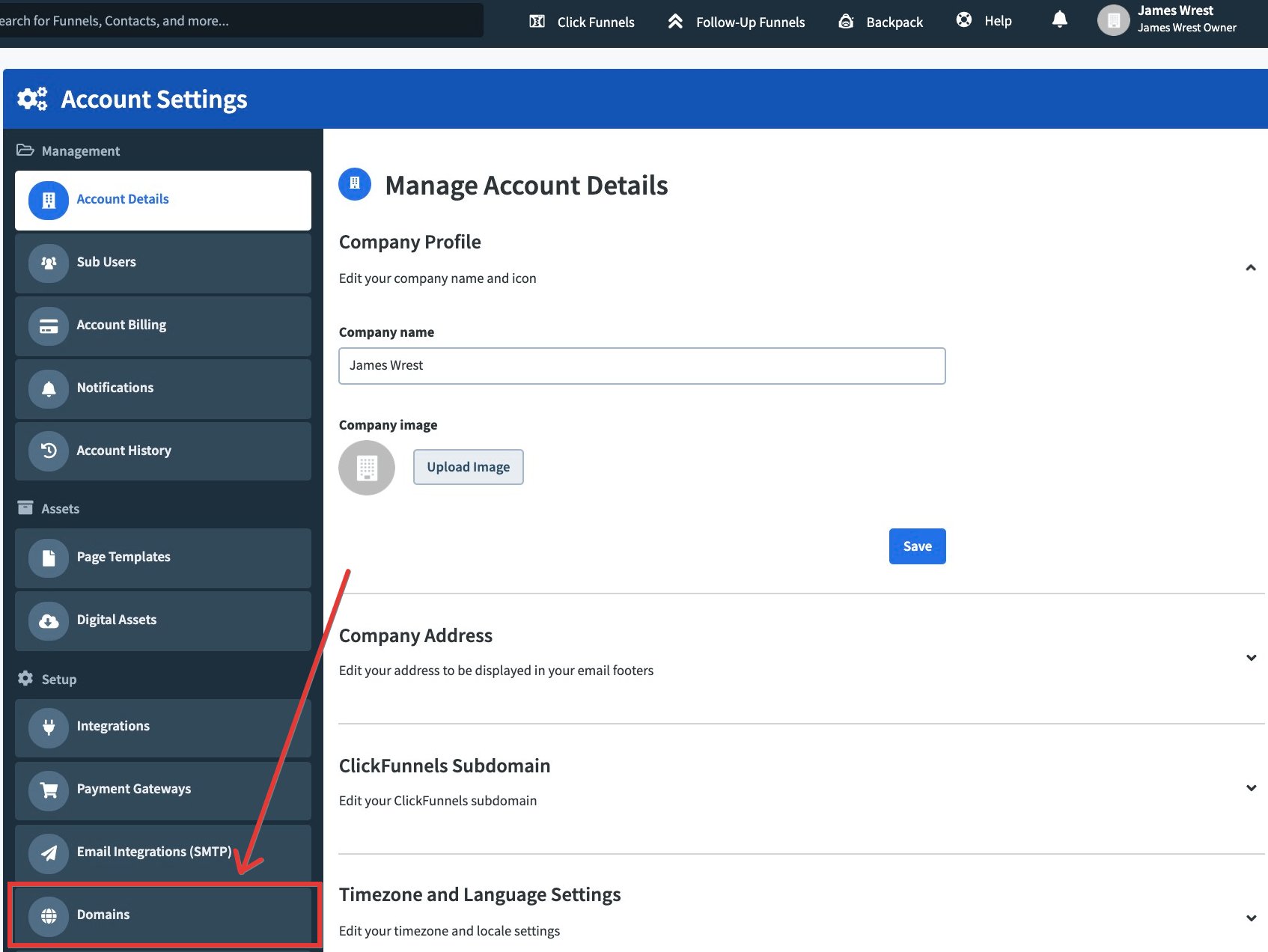Click the Assets archive box icon
Viewport: 1268px width, 952px height.
[x=25, y=508]
